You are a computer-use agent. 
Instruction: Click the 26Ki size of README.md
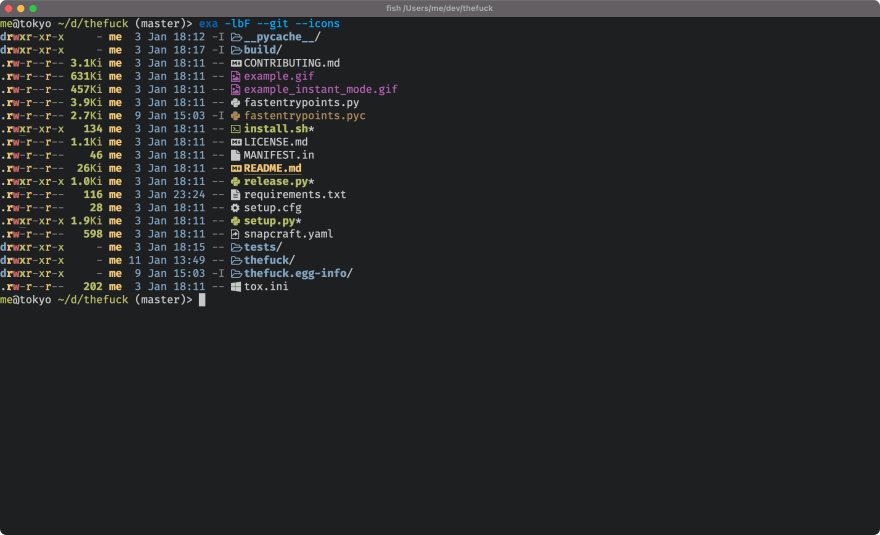(90, 168)
